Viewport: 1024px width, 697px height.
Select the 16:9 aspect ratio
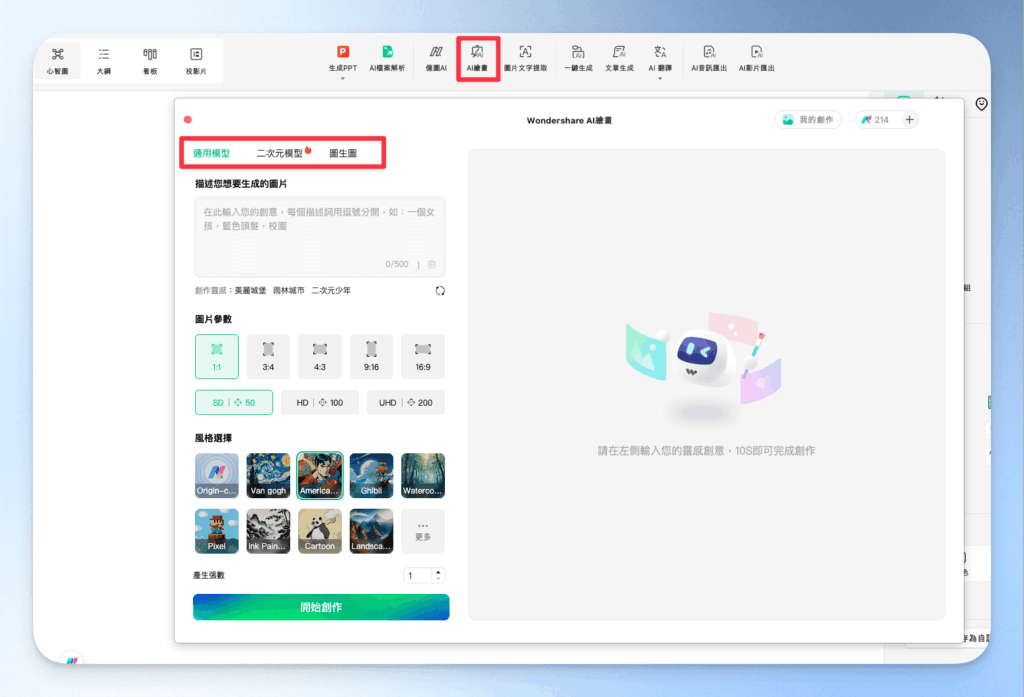pos(423,357)
